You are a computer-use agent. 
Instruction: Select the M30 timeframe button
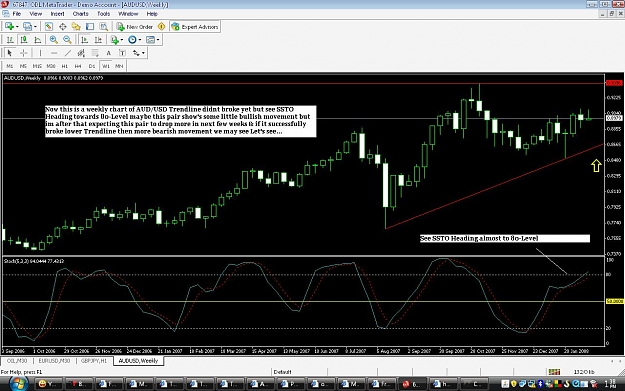tap(51, 66)
